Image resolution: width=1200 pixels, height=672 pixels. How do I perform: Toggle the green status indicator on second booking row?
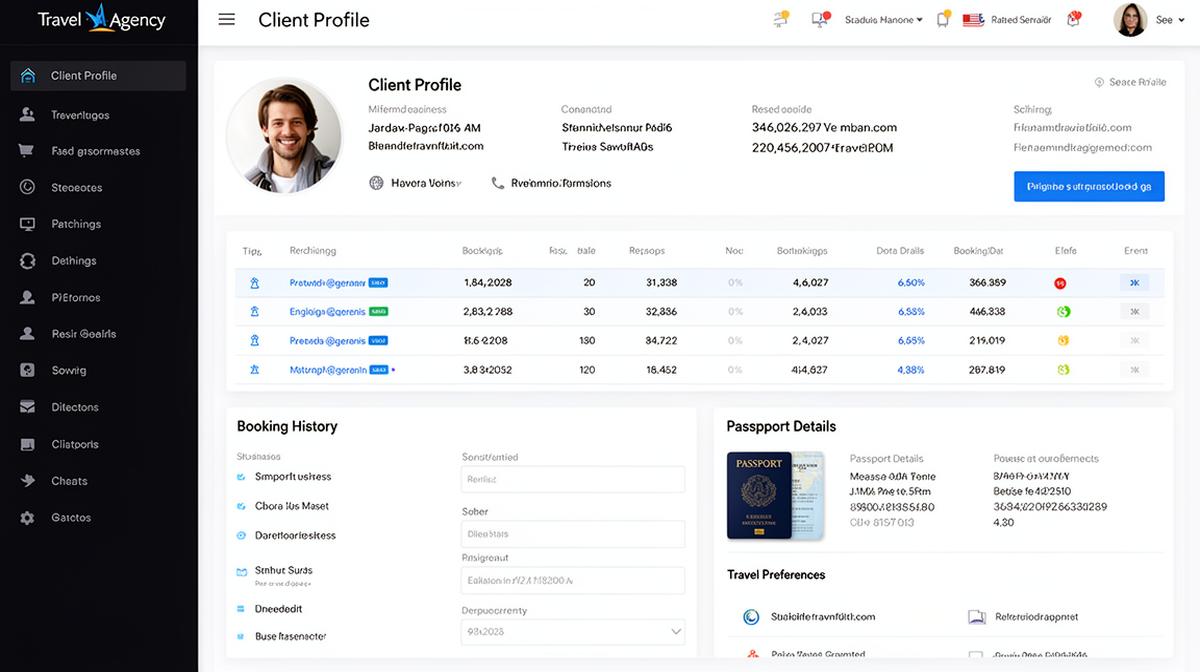[x=1064, y=311]
